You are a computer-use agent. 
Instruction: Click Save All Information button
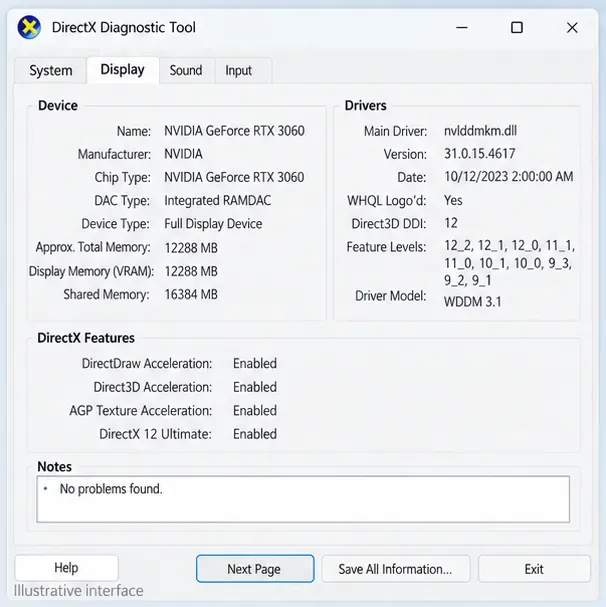click(x=395, y=569)
